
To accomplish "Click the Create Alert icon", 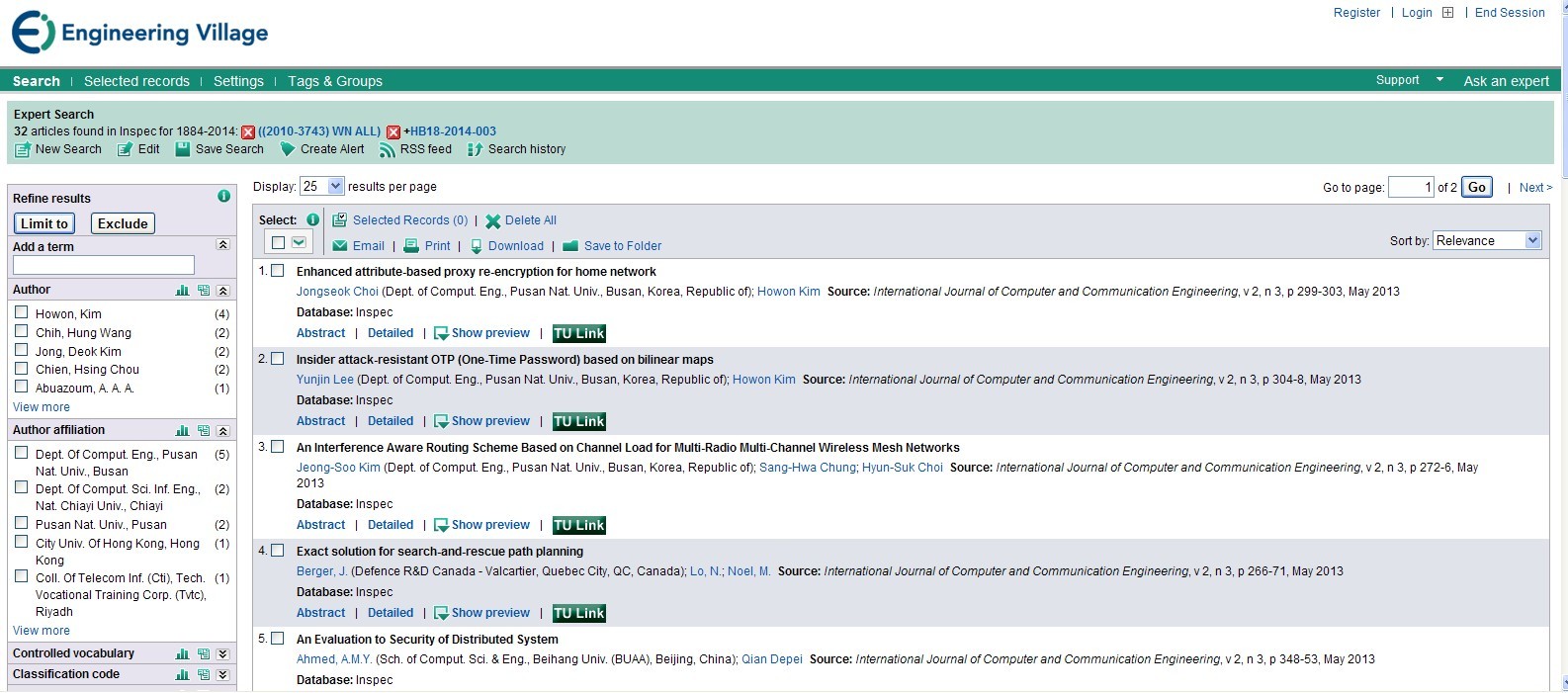I will [x=288, y=149].
